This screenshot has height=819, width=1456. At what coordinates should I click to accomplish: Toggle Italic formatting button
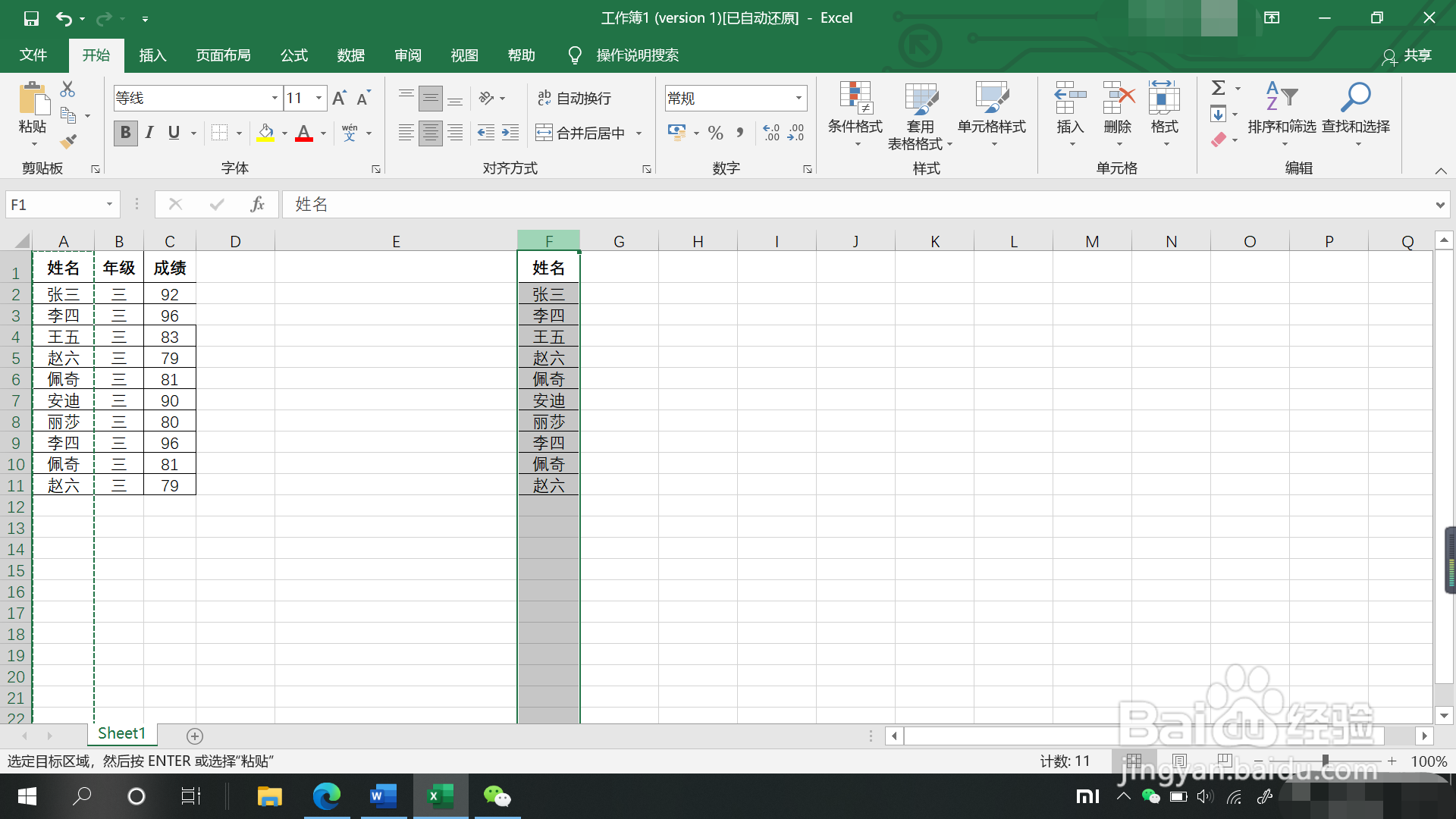(149, 133)
